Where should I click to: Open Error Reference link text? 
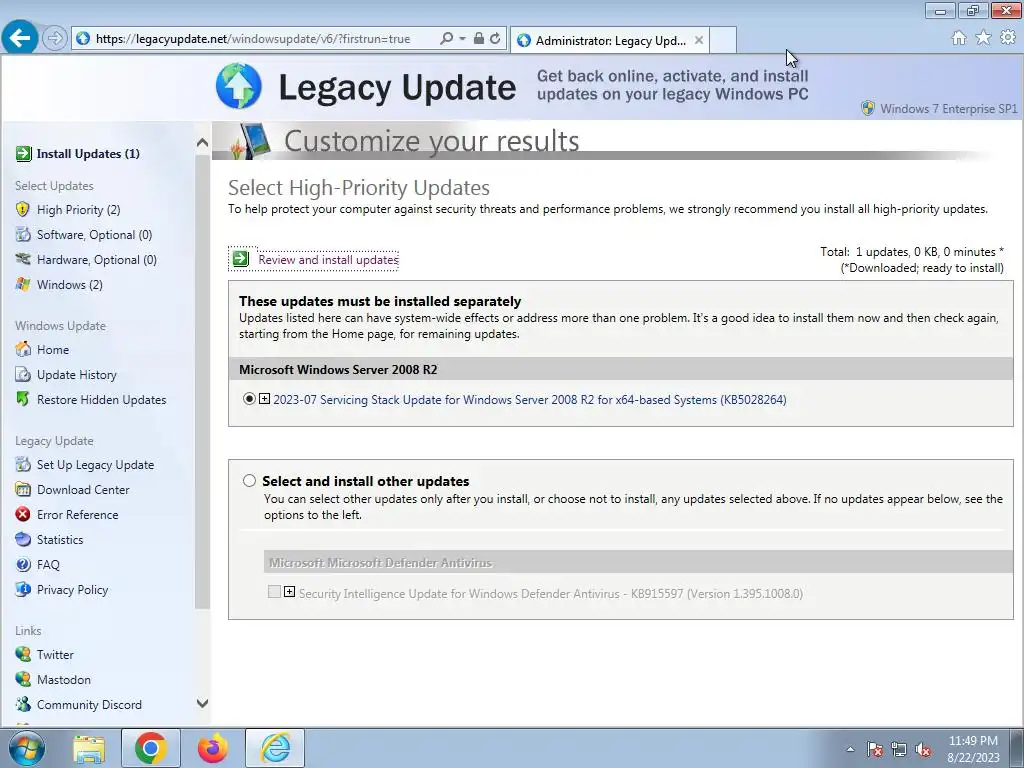[78, 515]
